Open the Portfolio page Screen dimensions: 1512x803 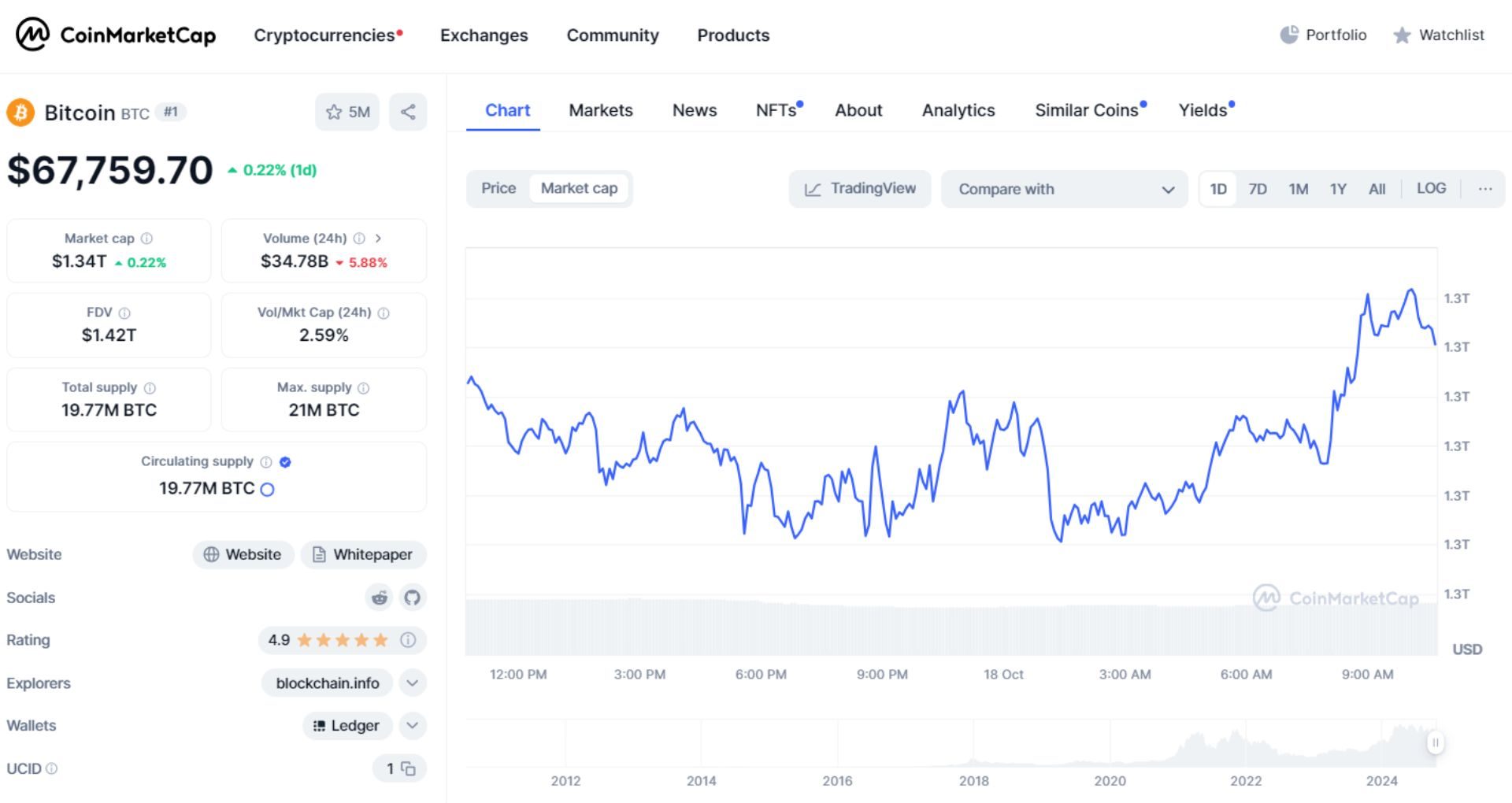[1323, 35]
